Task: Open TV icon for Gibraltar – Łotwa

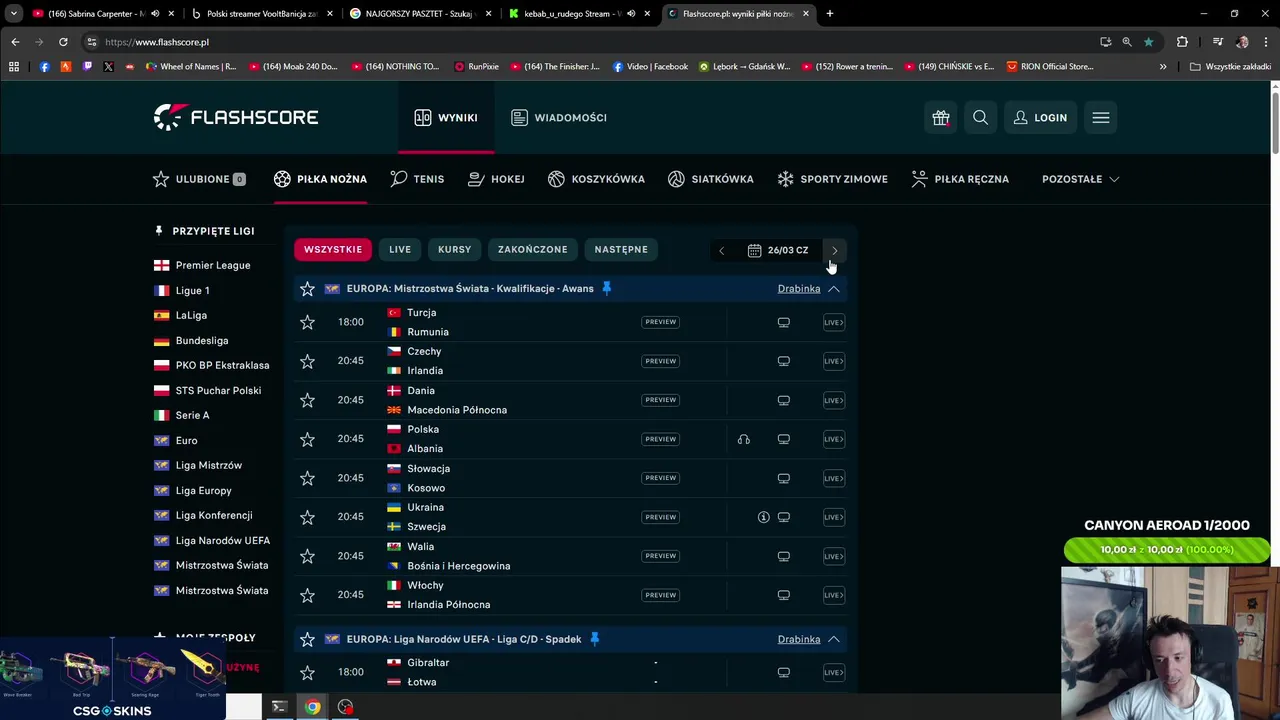Action: click(784, 672)
